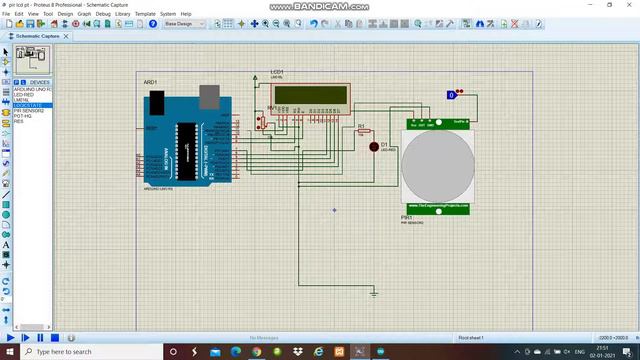Save the project with the floppy disk icon

(30, 24)
